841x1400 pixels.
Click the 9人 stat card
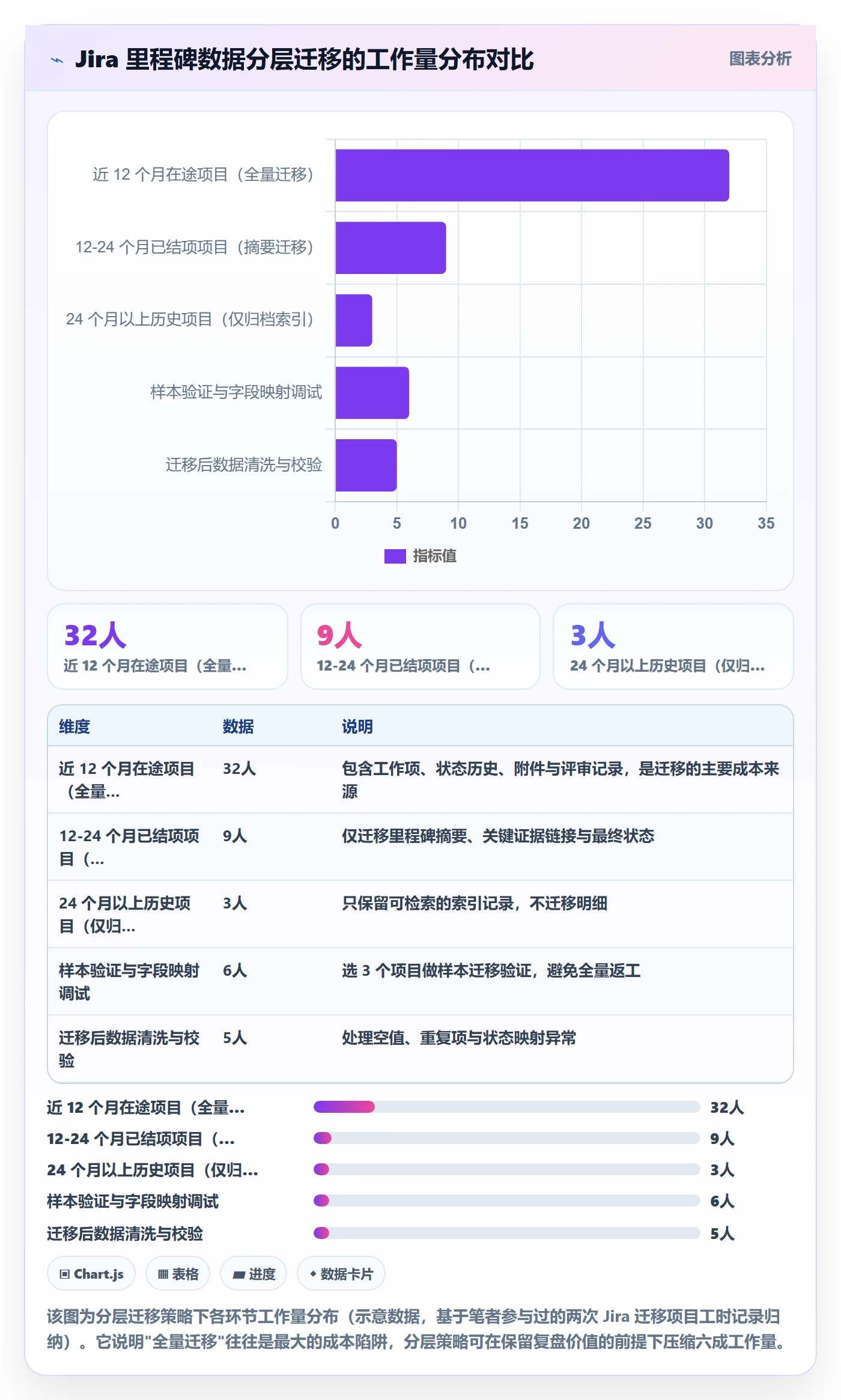tap(421, 647)
